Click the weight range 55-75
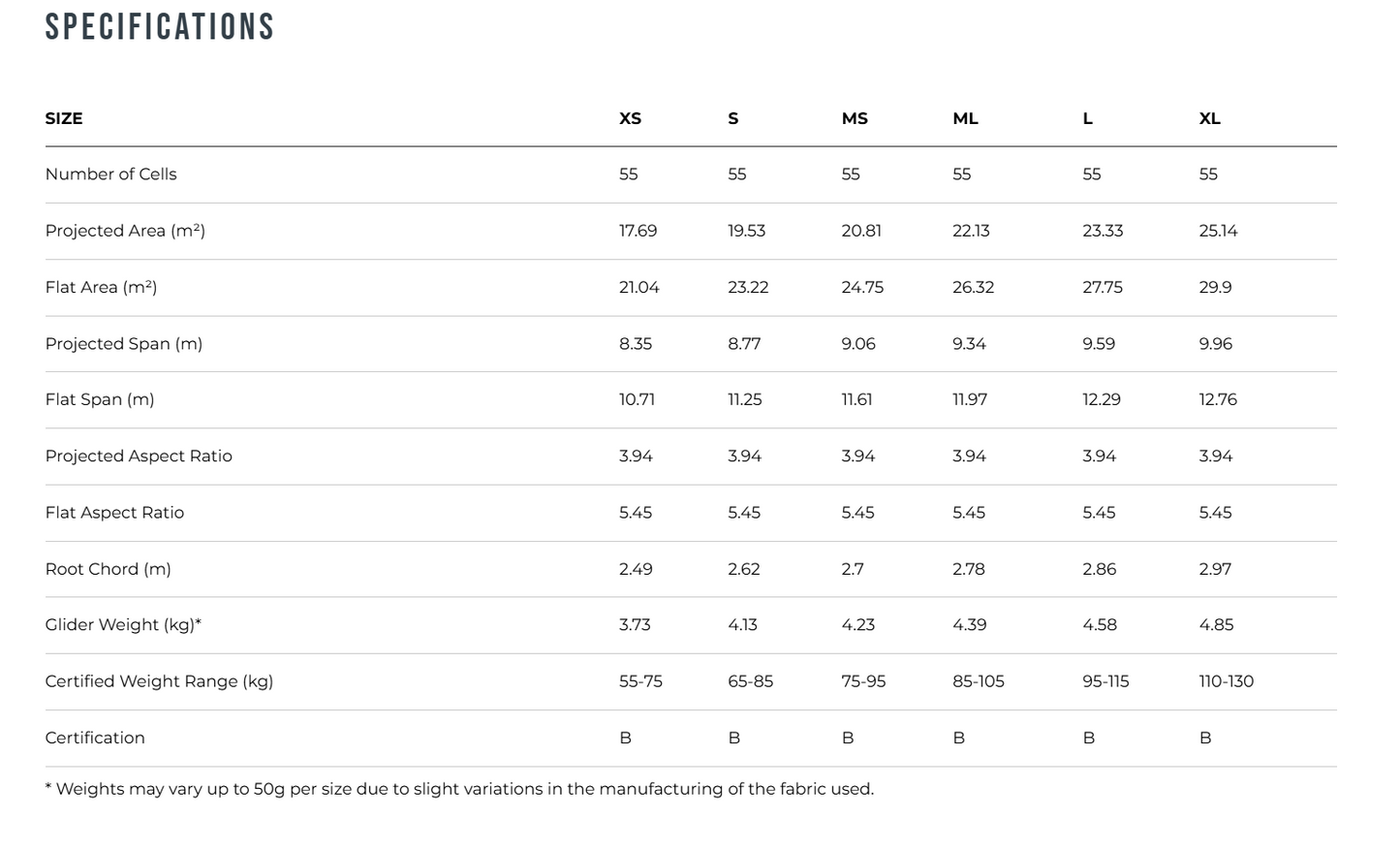 pyautogui.click(x=640, y=681)
